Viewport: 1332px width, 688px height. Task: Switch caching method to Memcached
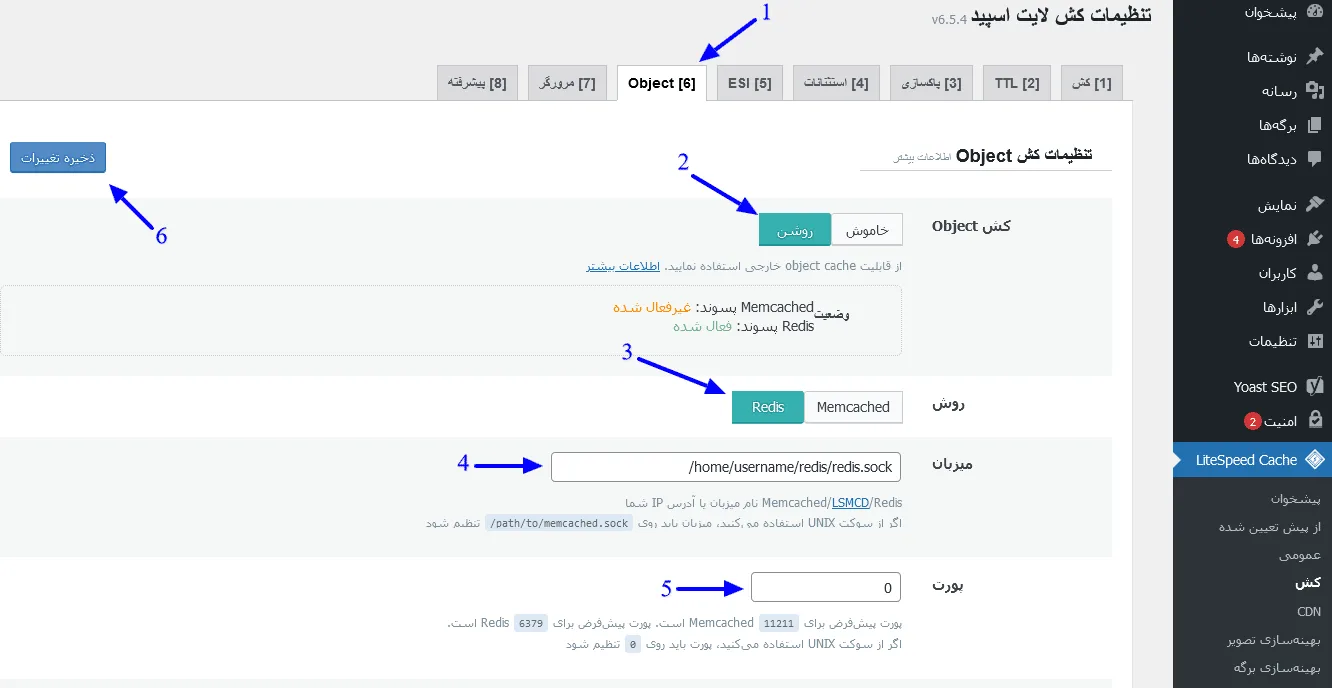pos(853,407)
